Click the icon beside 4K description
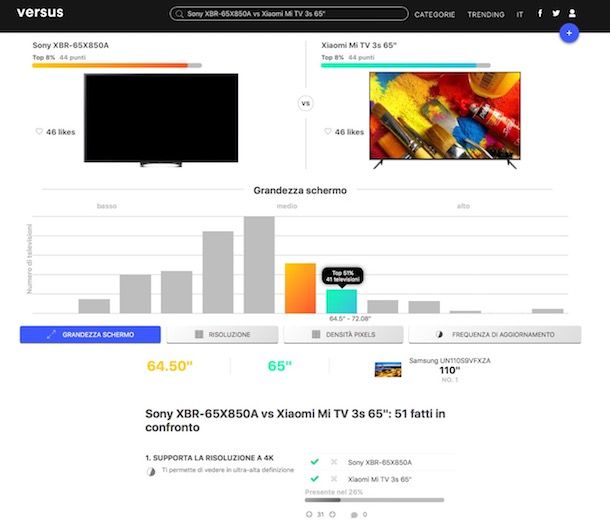 [151, 472]
